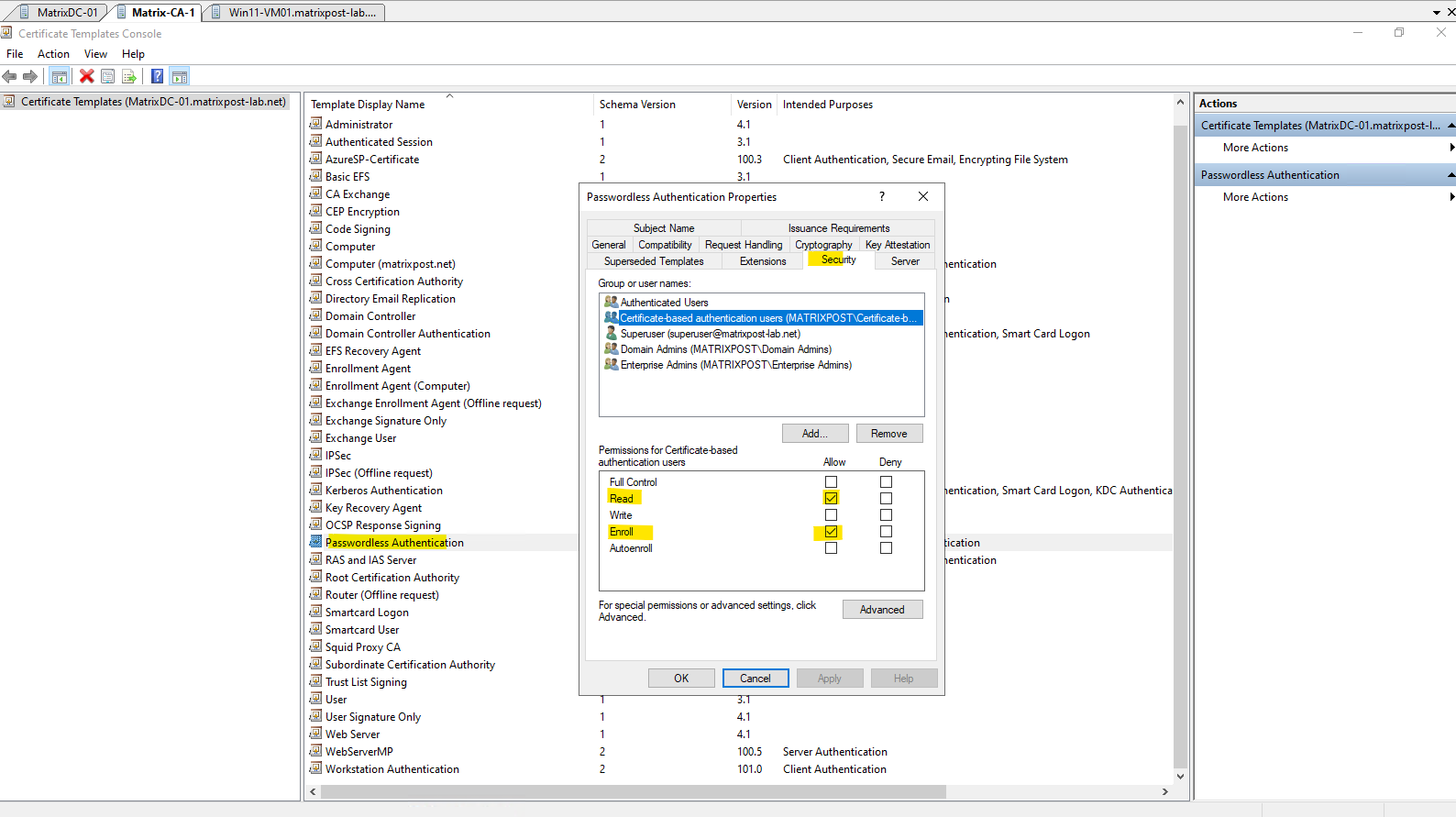Click the Web Server template icon

click(315, 734)
